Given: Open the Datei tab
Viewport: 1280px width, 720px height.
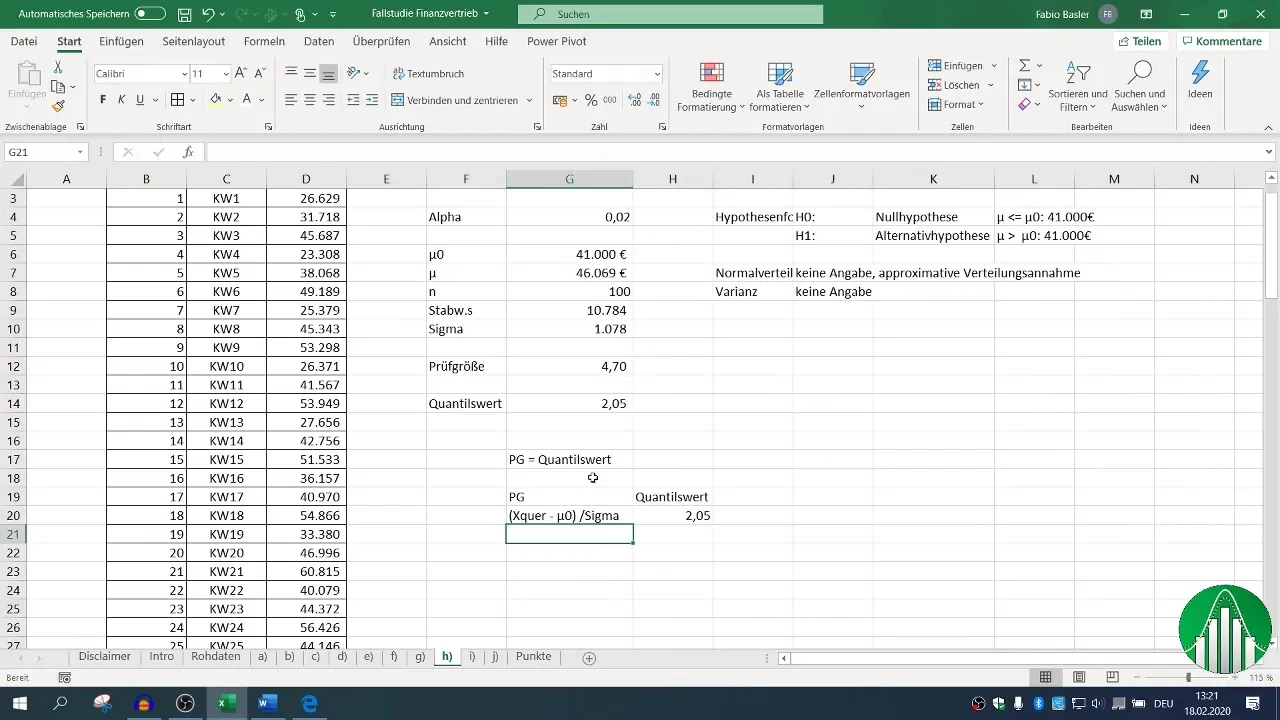Looking at the screenshot, I should point(24,41).
